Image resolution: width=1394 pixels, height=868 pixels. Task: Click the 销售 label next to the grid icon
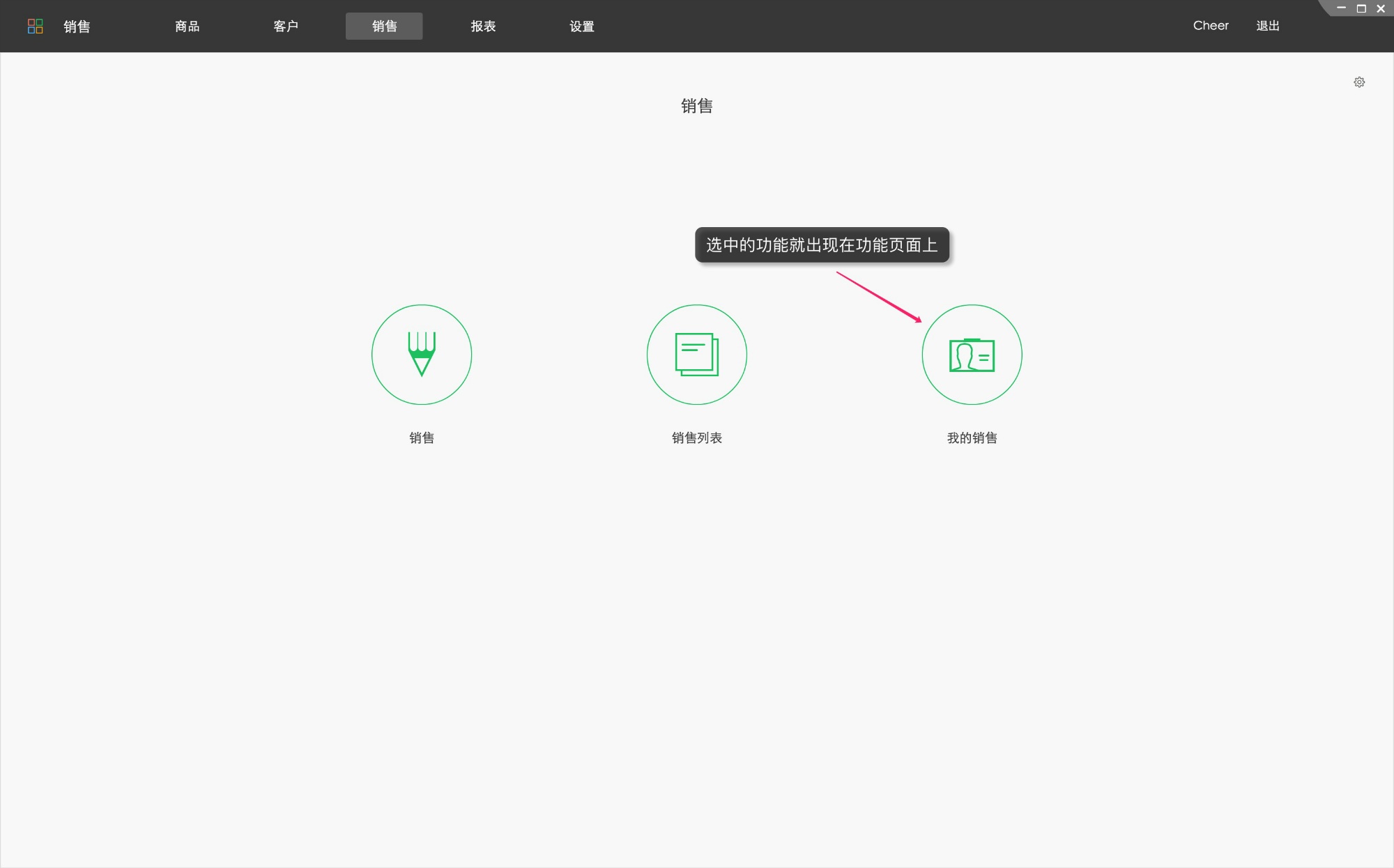point(76,26)
